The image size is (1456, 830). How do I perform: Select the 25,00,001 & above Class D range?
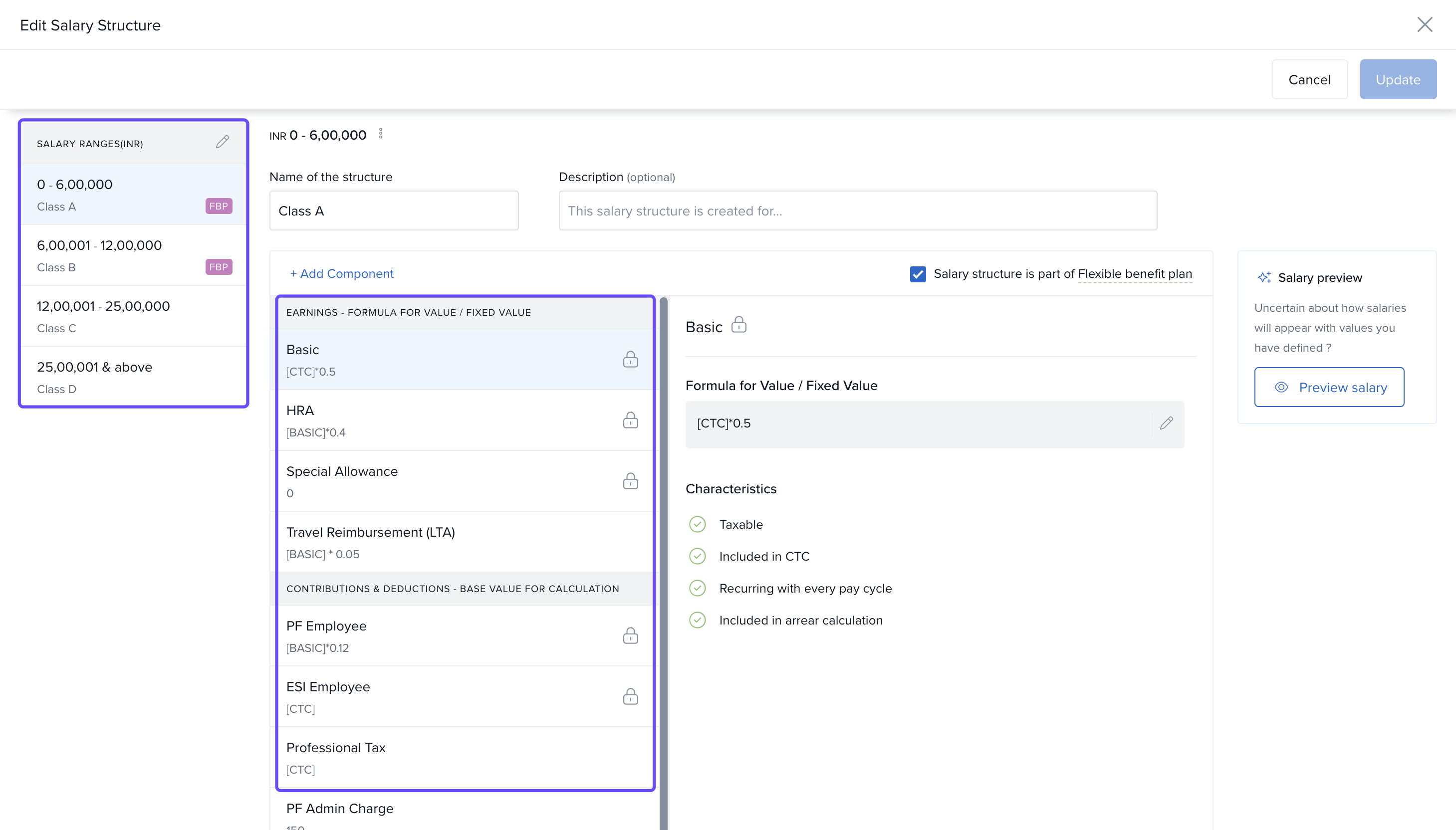tap(133, 377)
